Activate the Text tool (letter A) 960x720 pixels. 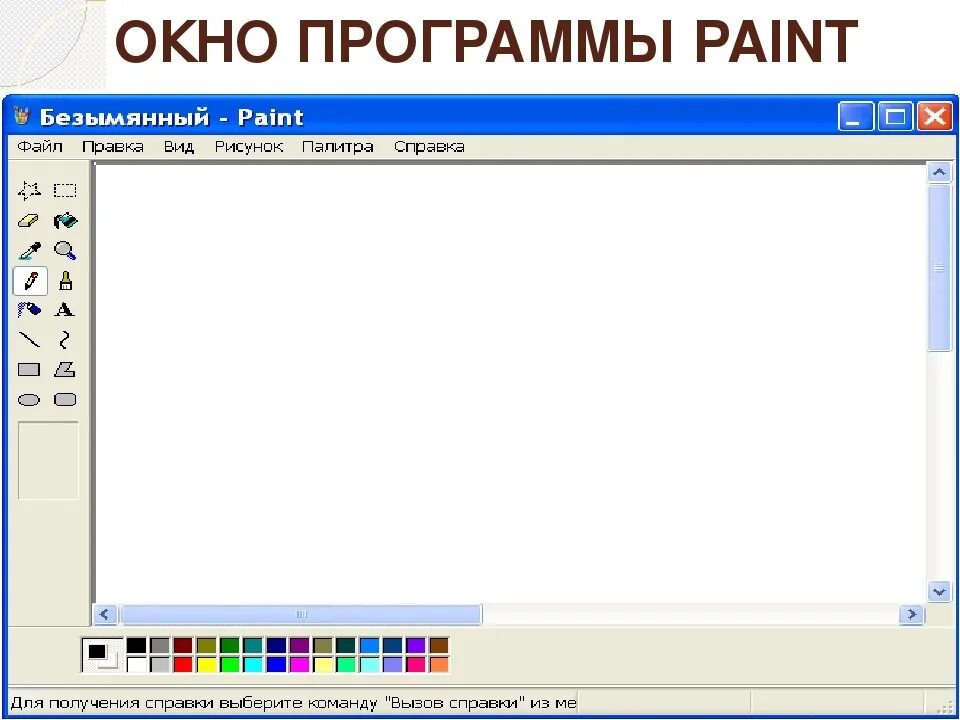coord(65,310)
